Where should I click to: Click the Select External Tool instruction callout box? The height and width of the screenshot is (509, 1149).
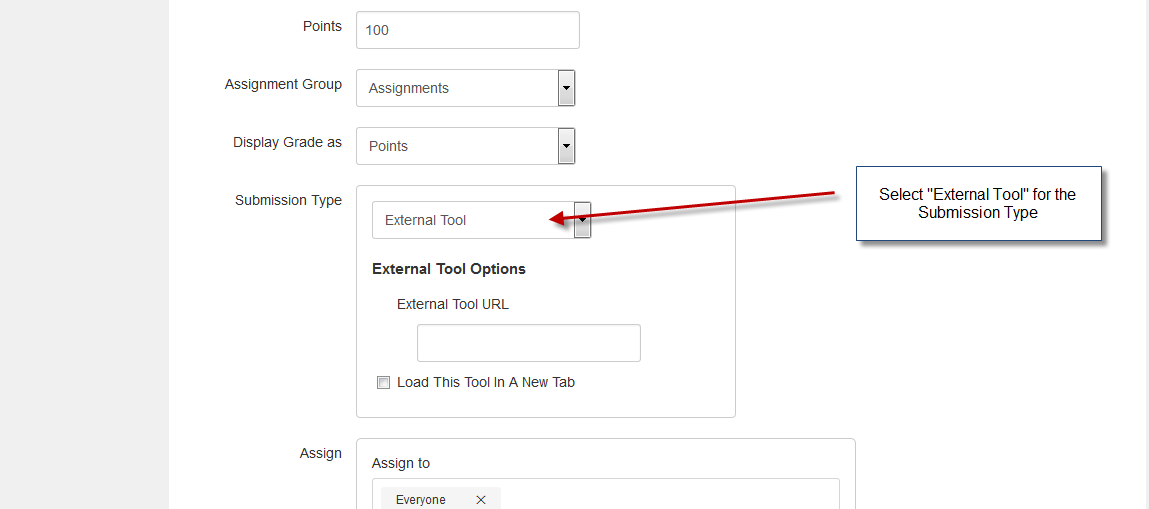click(x=978, y=203)
